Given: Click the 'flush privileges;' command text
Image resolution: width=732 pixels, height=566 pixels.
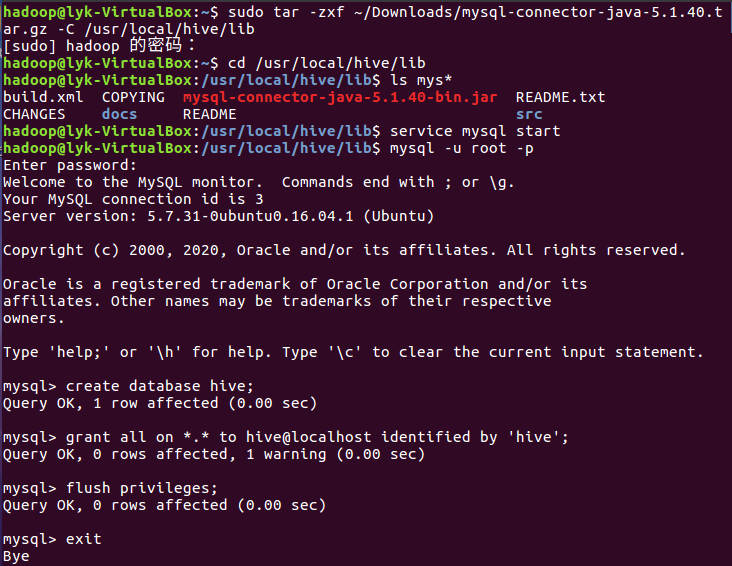Looking at the screenshot, I should pos(142,488).
